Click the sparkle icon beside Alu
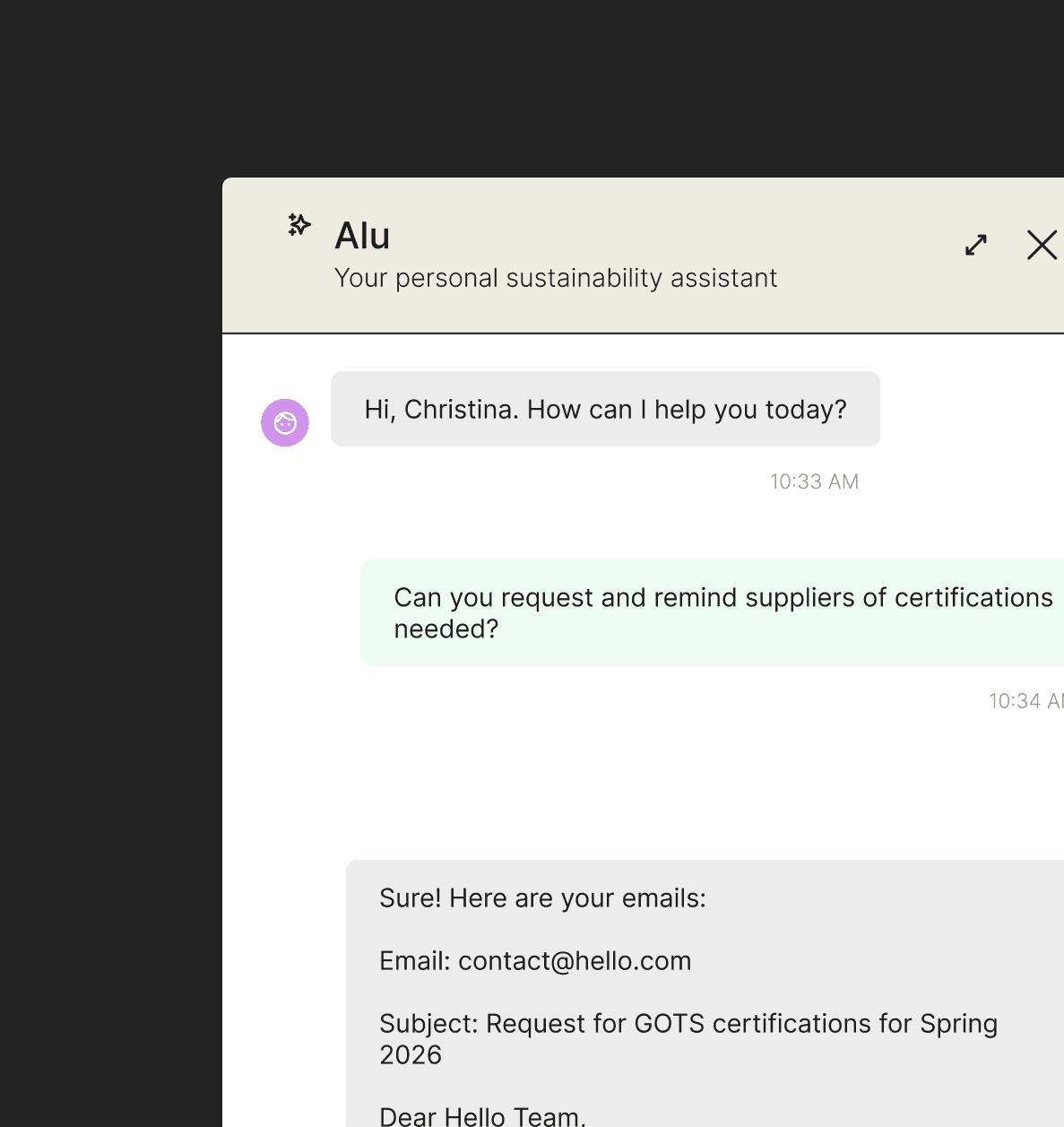 pyautogui.click(x=298, y=224)
